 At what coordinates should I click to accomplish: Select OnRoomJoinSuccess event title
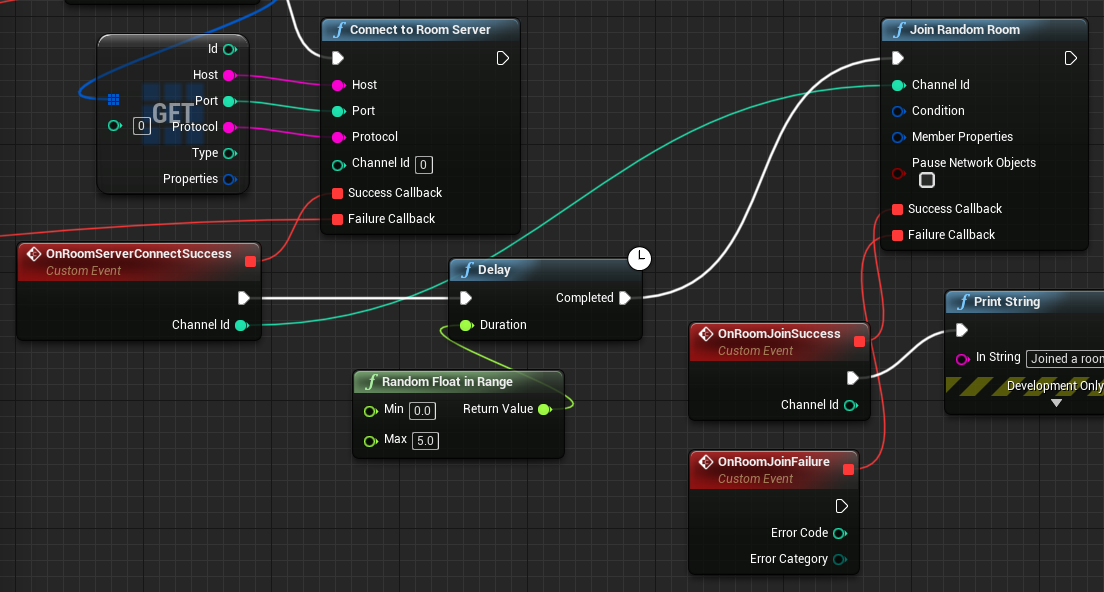(x=779, y=334)
